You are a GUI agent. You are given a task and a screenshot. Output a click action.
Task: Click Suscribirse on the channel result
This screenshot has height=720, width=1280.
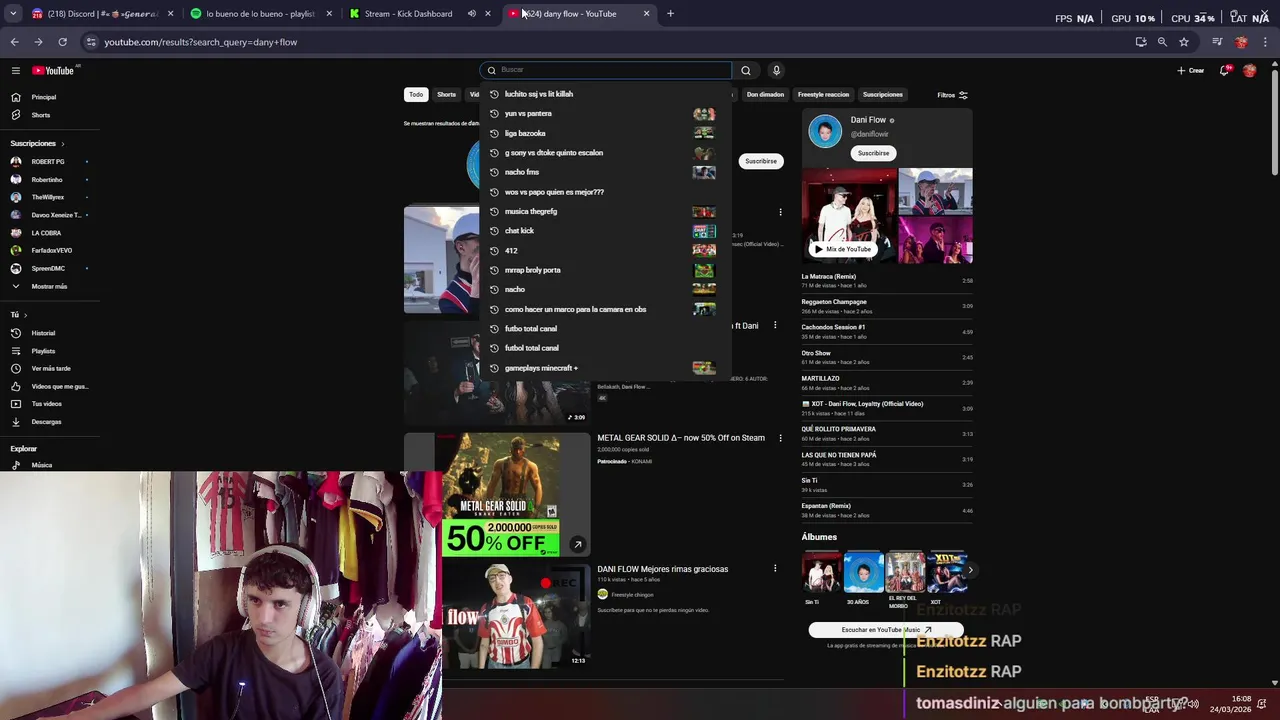(x=760, y=161)
